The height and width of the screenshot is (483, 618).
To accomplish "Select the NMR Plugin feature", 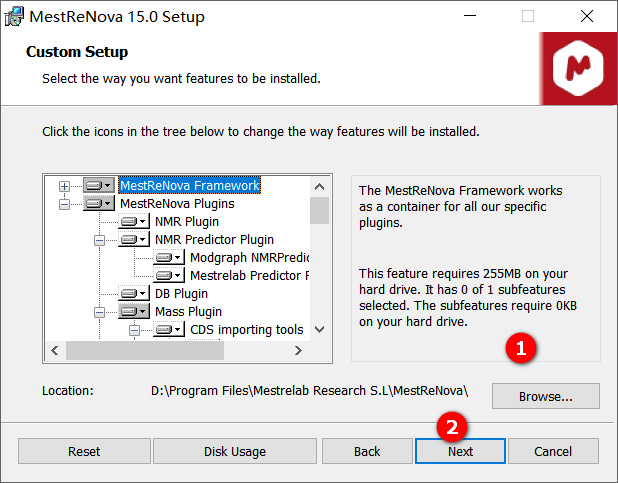I will pos(187,221).
